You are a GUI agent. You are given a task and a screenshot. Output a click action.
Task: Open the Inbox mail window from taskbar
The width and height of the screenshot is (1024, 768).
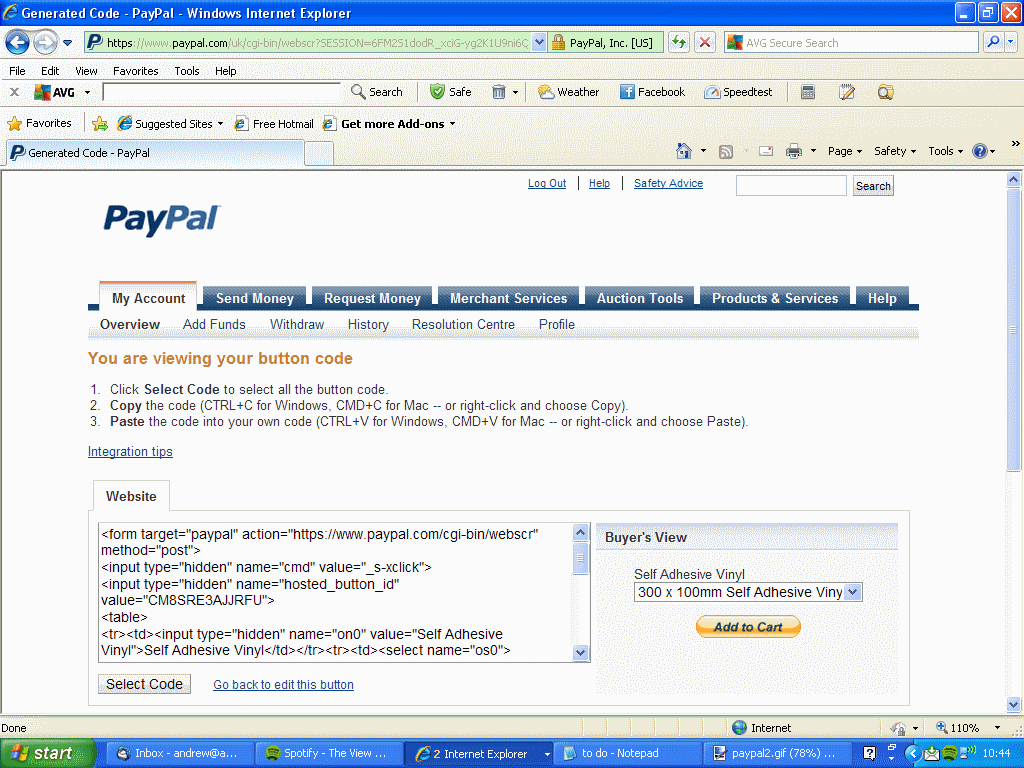pos(178,754)
